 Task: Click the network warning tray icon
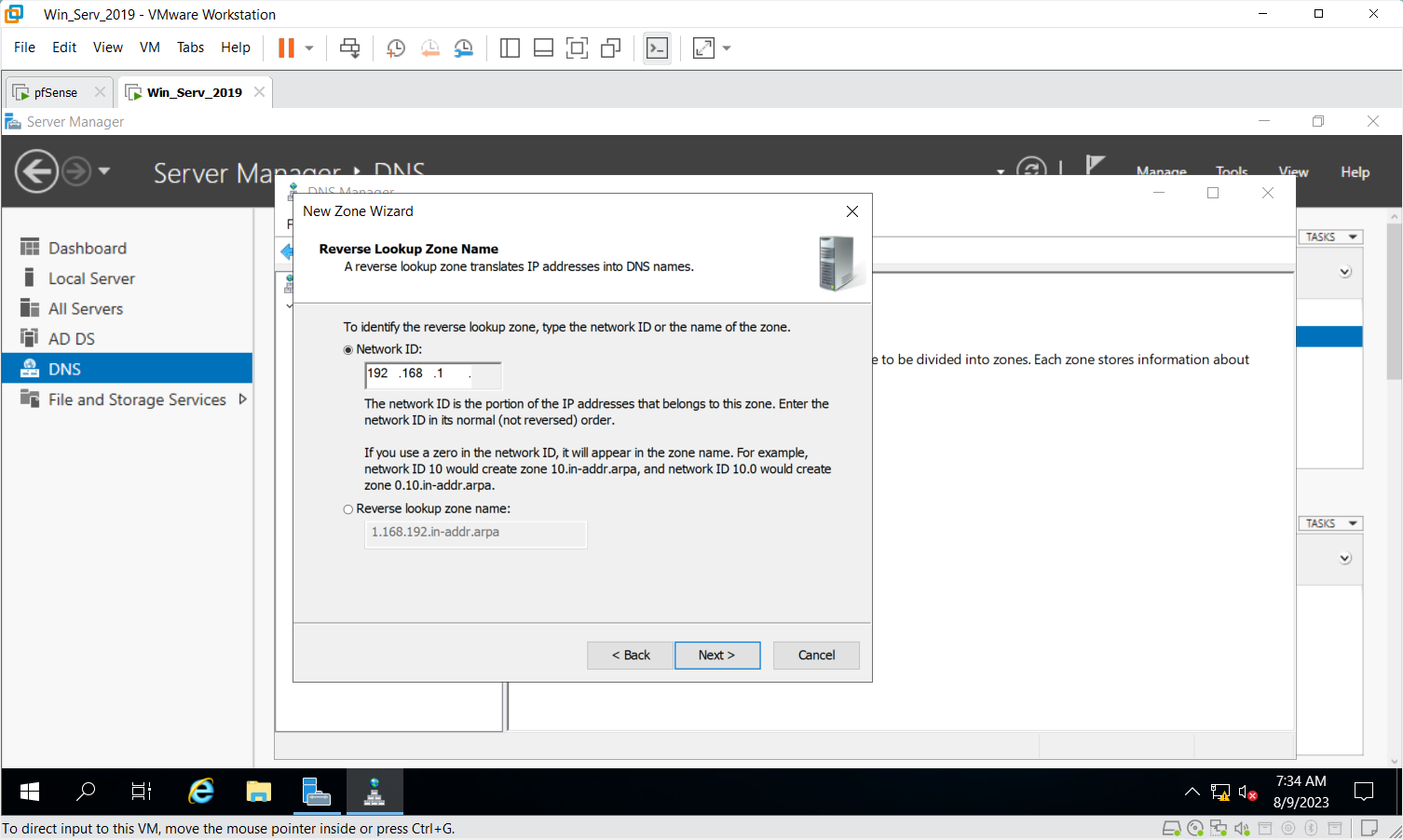(x=1220, y=793)
